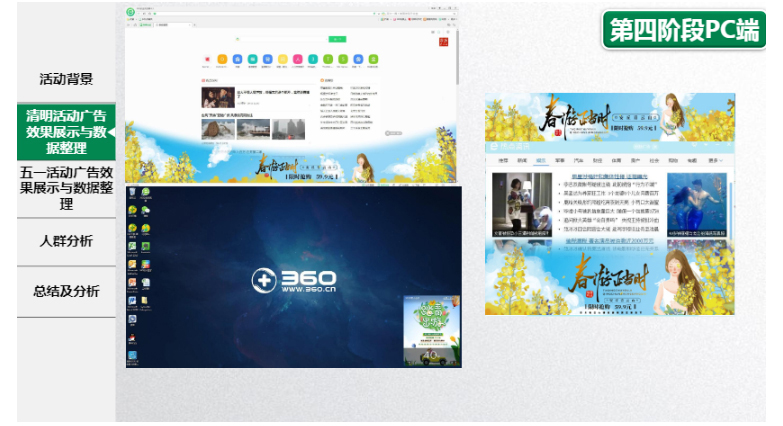Image resolution: width=783 pixels, height=426 pixels.
Task: Click the 第四阶段PC端 green title badge
Action: [x=683, y=30]
